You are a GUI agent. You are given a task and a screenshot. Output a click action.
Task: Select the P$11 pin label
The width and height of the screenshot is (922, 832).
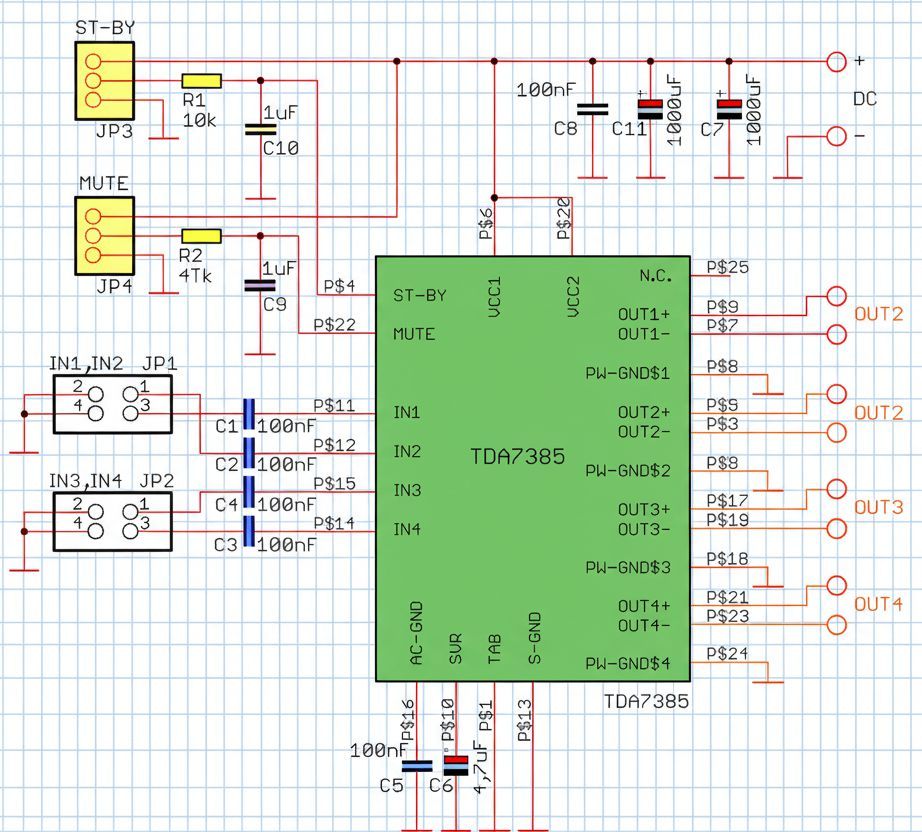(x=335, y=406)
